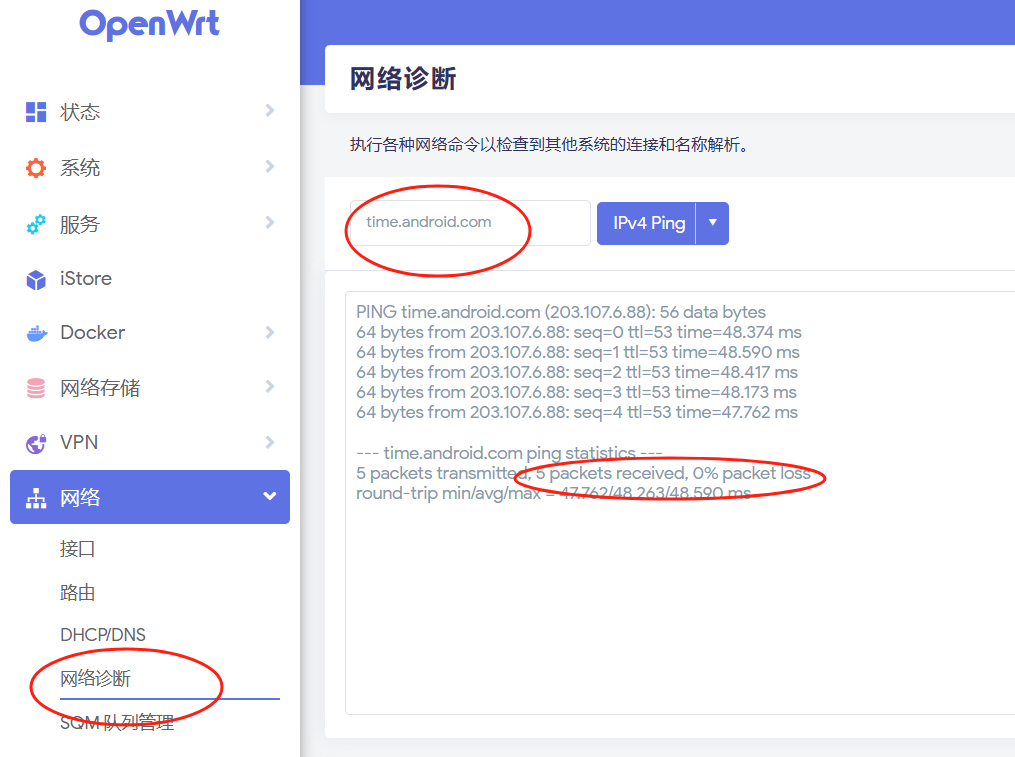Click the OpenWrt logo
This screenshot has width=1015, height=757.
click(150, 24)
